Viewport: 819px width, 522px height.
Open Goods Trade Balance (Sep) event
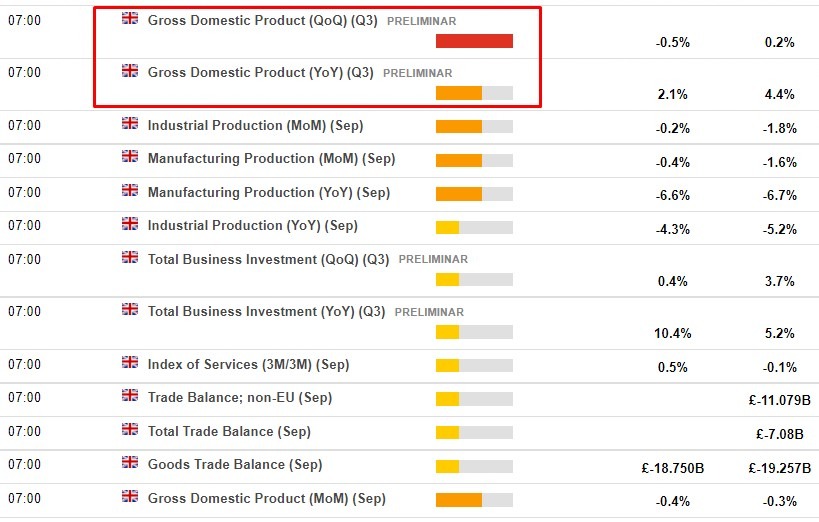click(x=235, y=465)
